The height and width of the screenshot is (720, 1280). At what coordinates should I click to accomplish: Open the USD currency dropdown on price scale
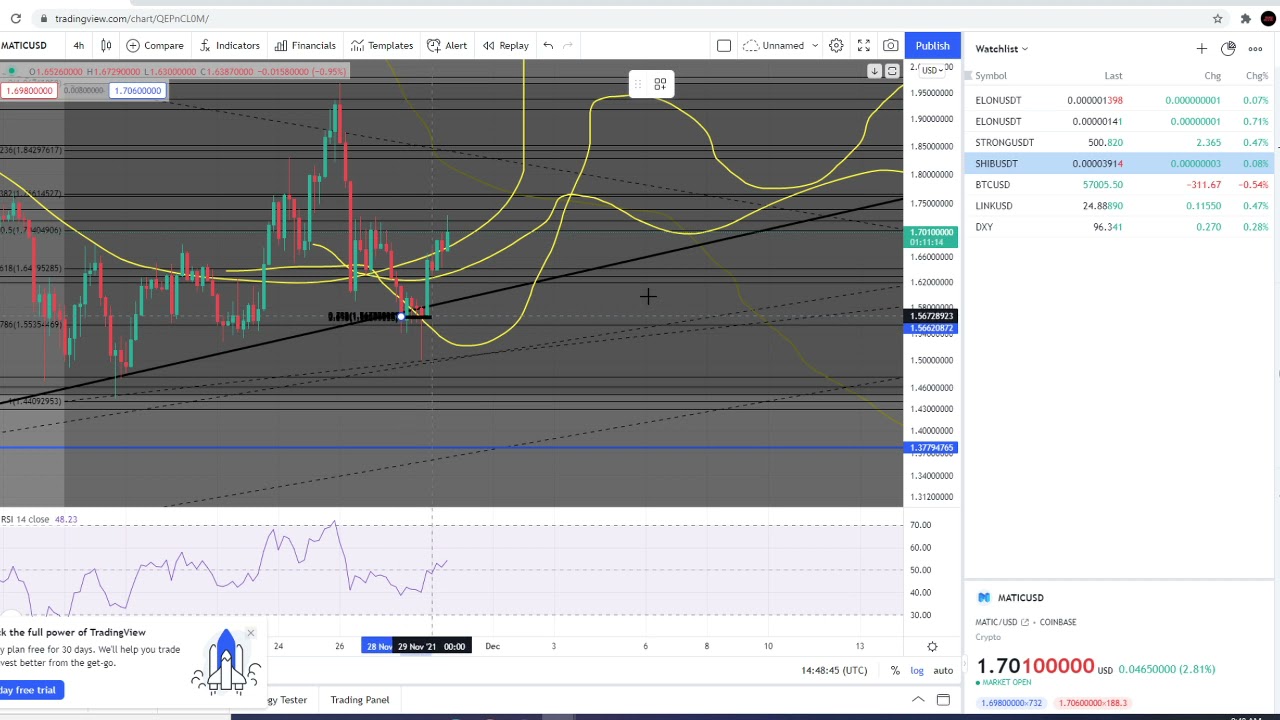[x=934, y=70]
